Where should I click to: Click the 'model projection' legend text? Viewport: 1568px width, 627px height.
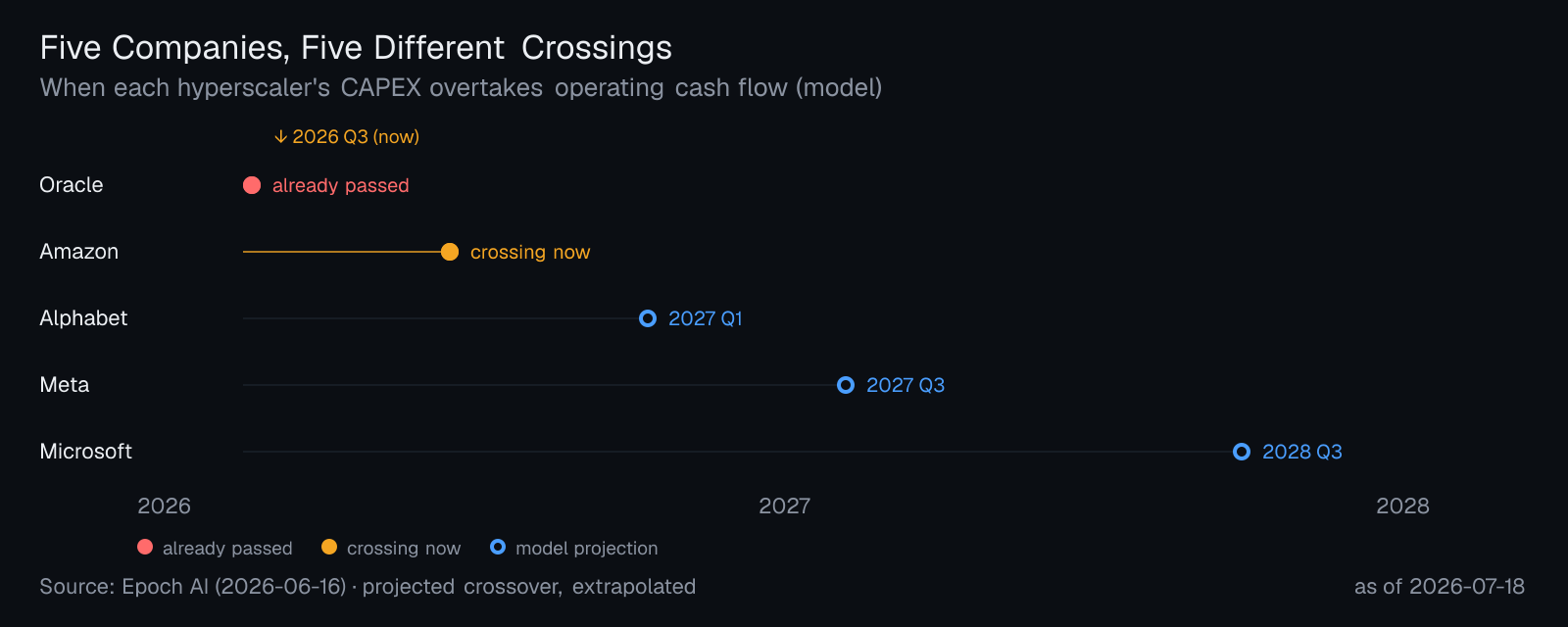point(587,549)
